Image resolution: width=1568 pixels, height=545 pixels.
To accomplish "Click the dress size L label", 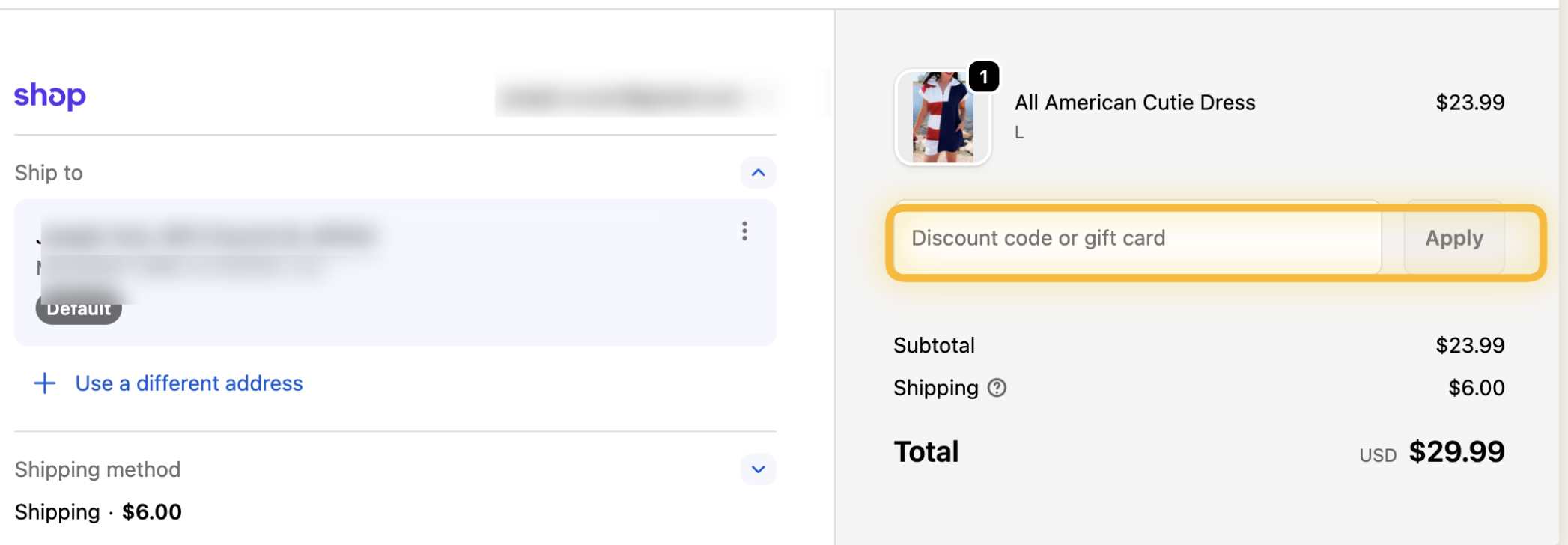I will pyautogui.click(x=1019, y=133).
